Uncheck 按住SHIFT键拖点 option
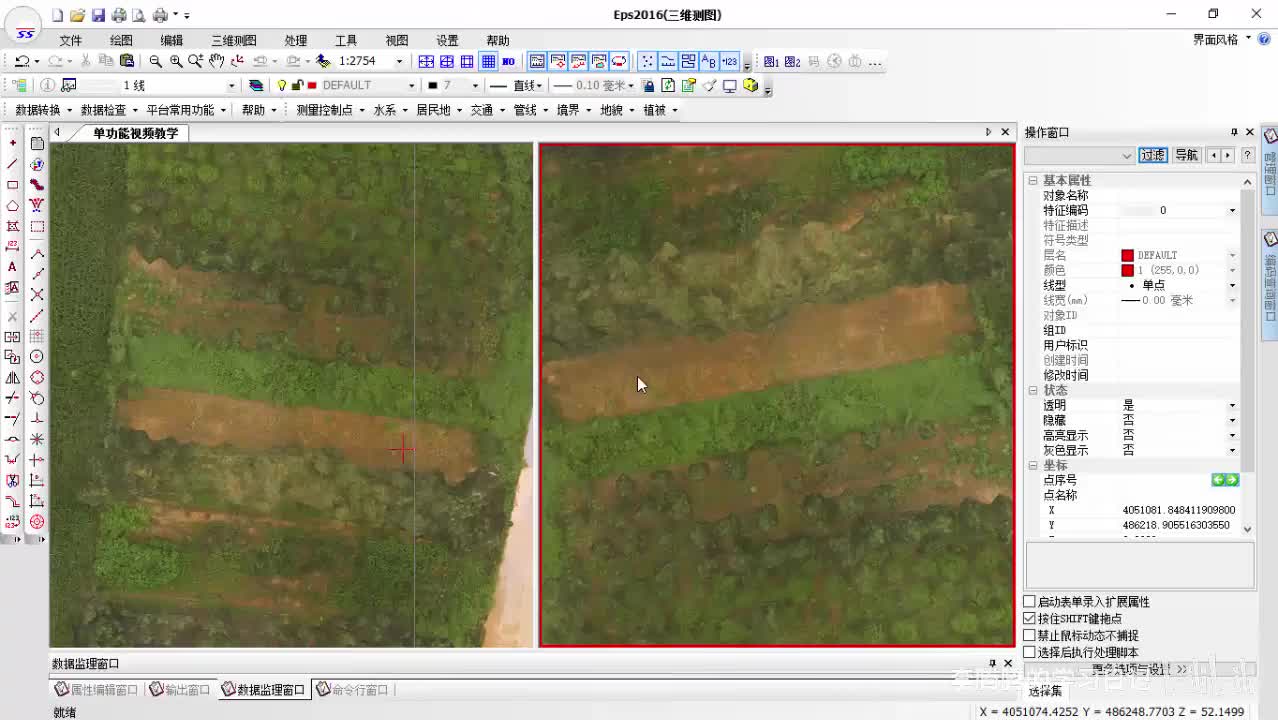Screen dimensions: 1278x720 pyautogui.click(x=1029, y=619)
